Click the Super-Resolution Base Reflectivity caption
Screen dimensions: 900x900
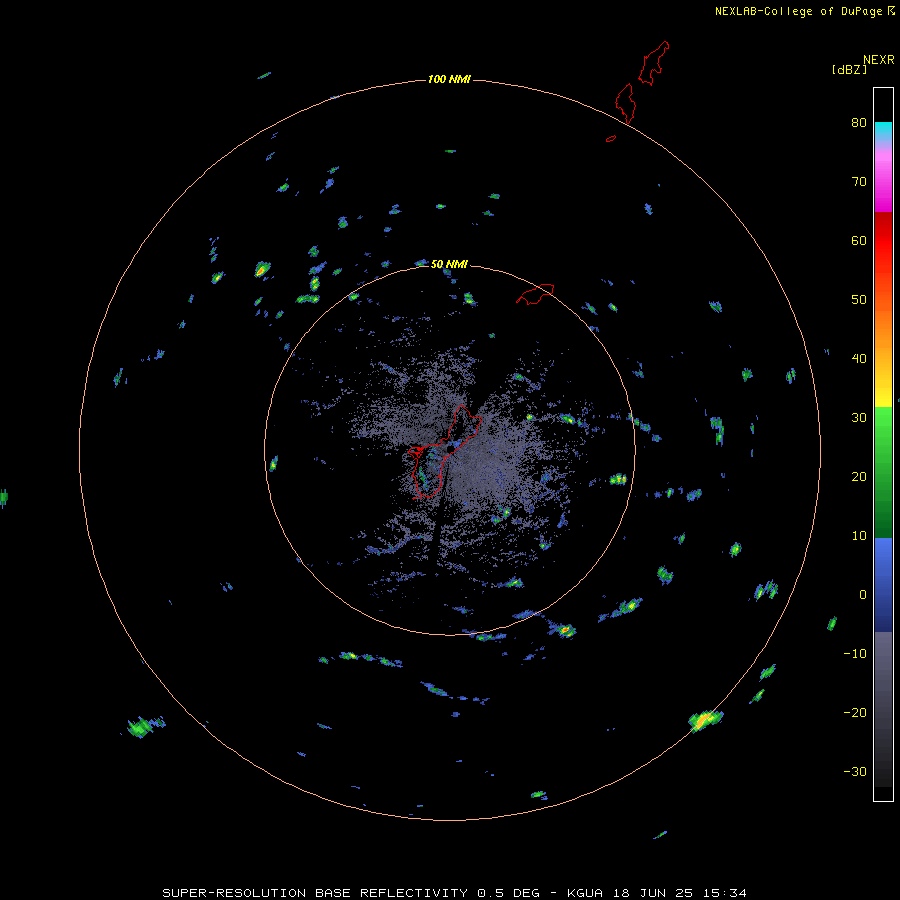pyautogui.click(x=455, y=893)
